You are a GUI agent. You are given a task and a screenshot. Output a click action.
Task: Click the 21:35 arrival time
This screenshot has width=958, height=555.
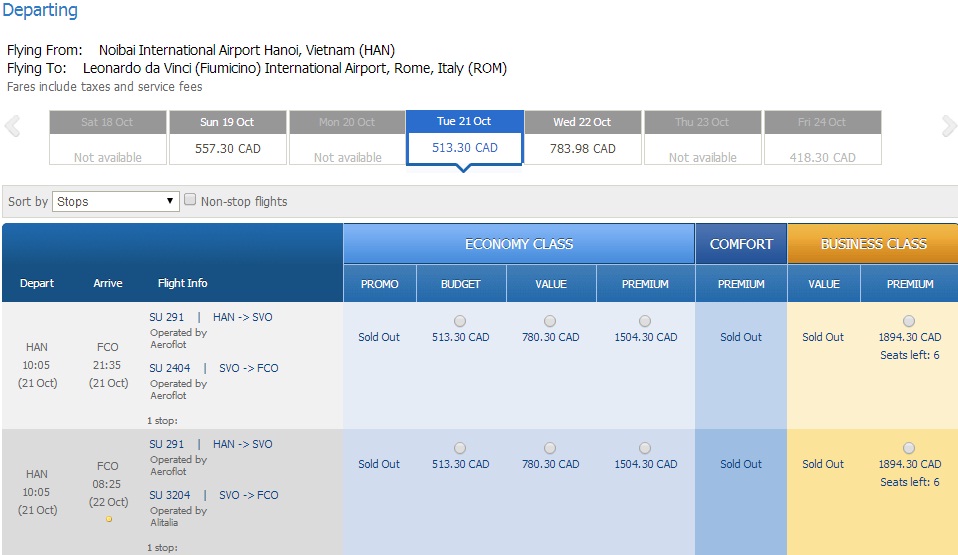[x=107, y=365]
